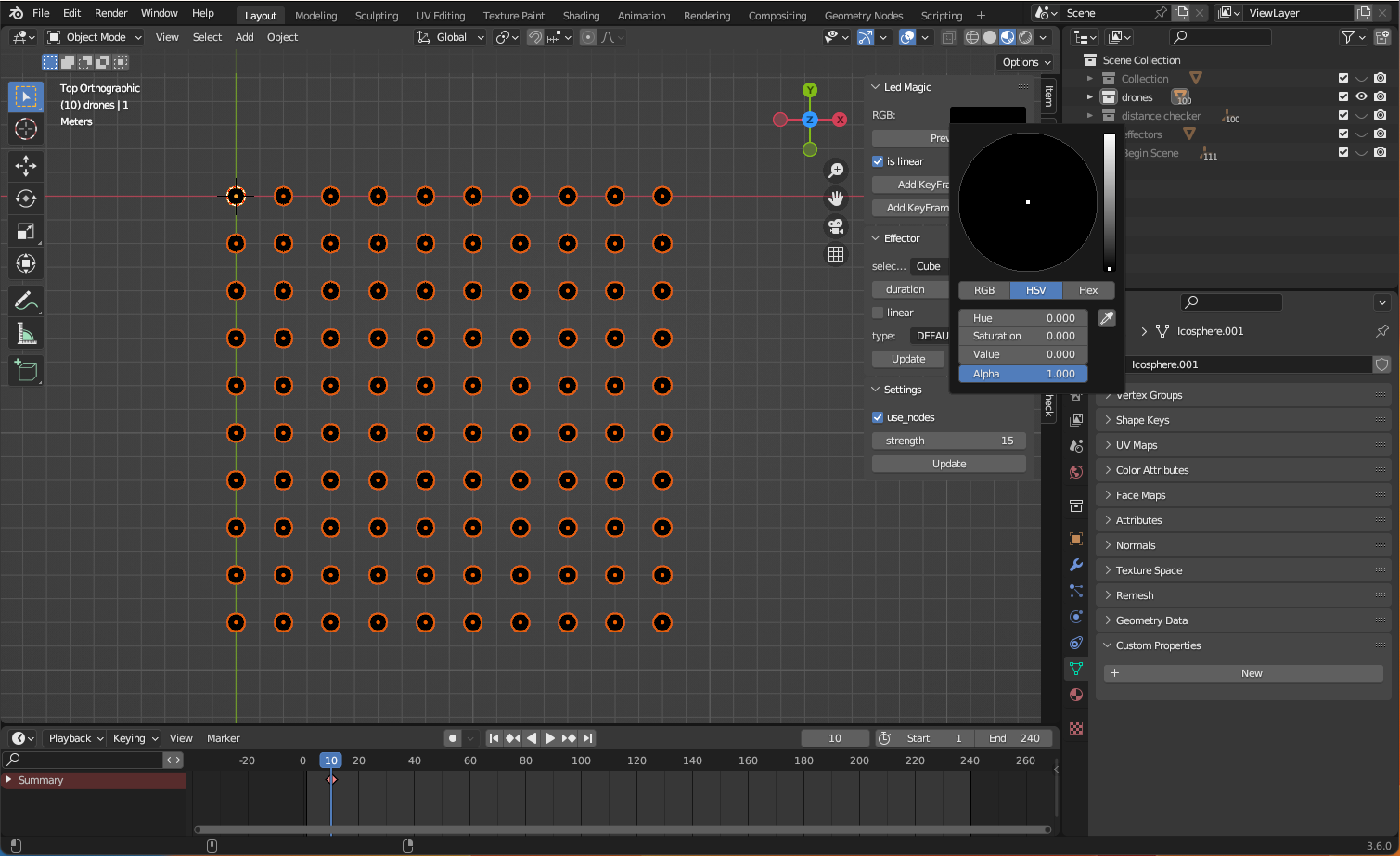Switch color picker to Hex mode
This screenshot has width=1400, height=856.
[x=1087, y=290]
